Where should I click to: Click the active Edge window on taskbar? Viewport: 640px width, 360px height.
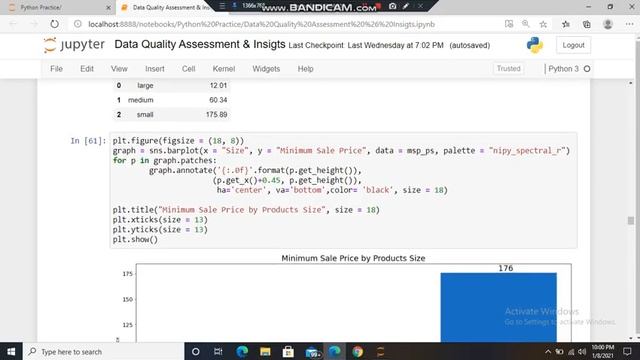coord(334,351)
